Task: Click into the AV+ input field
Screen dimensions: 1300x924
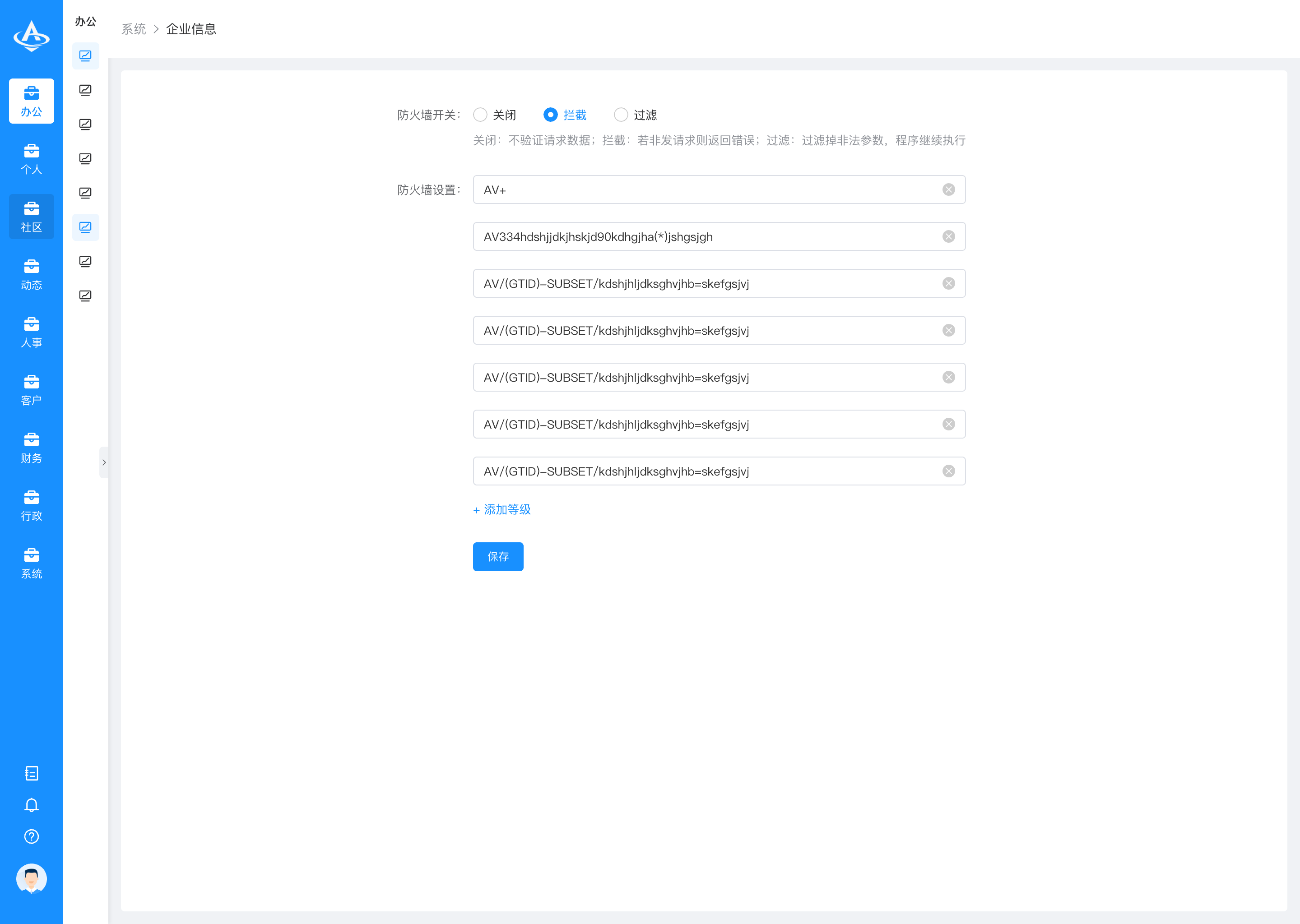Action: pos(706,189)
